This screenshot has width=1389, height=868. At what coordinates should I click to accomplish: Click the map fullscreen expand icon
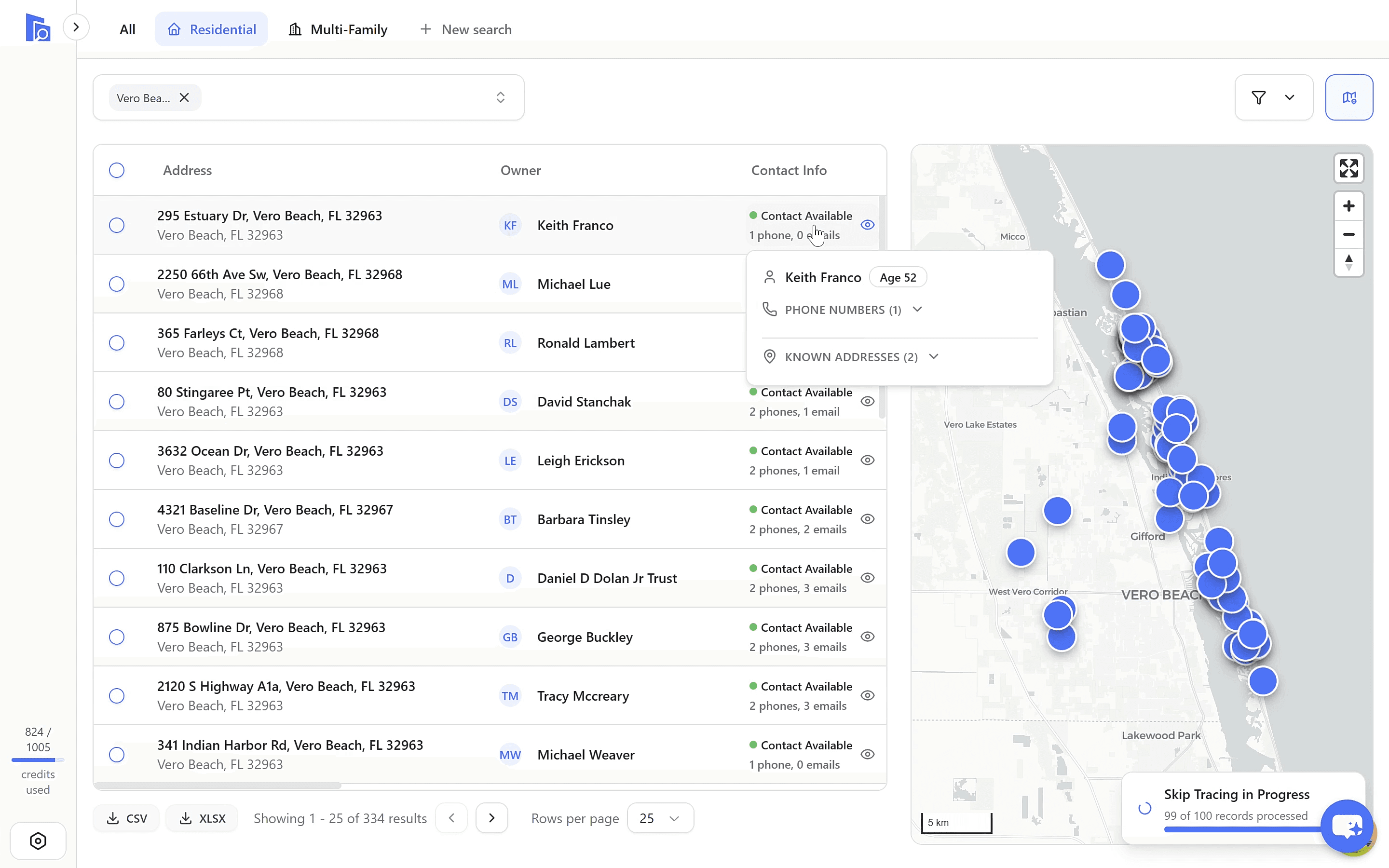click(1349, 168)
